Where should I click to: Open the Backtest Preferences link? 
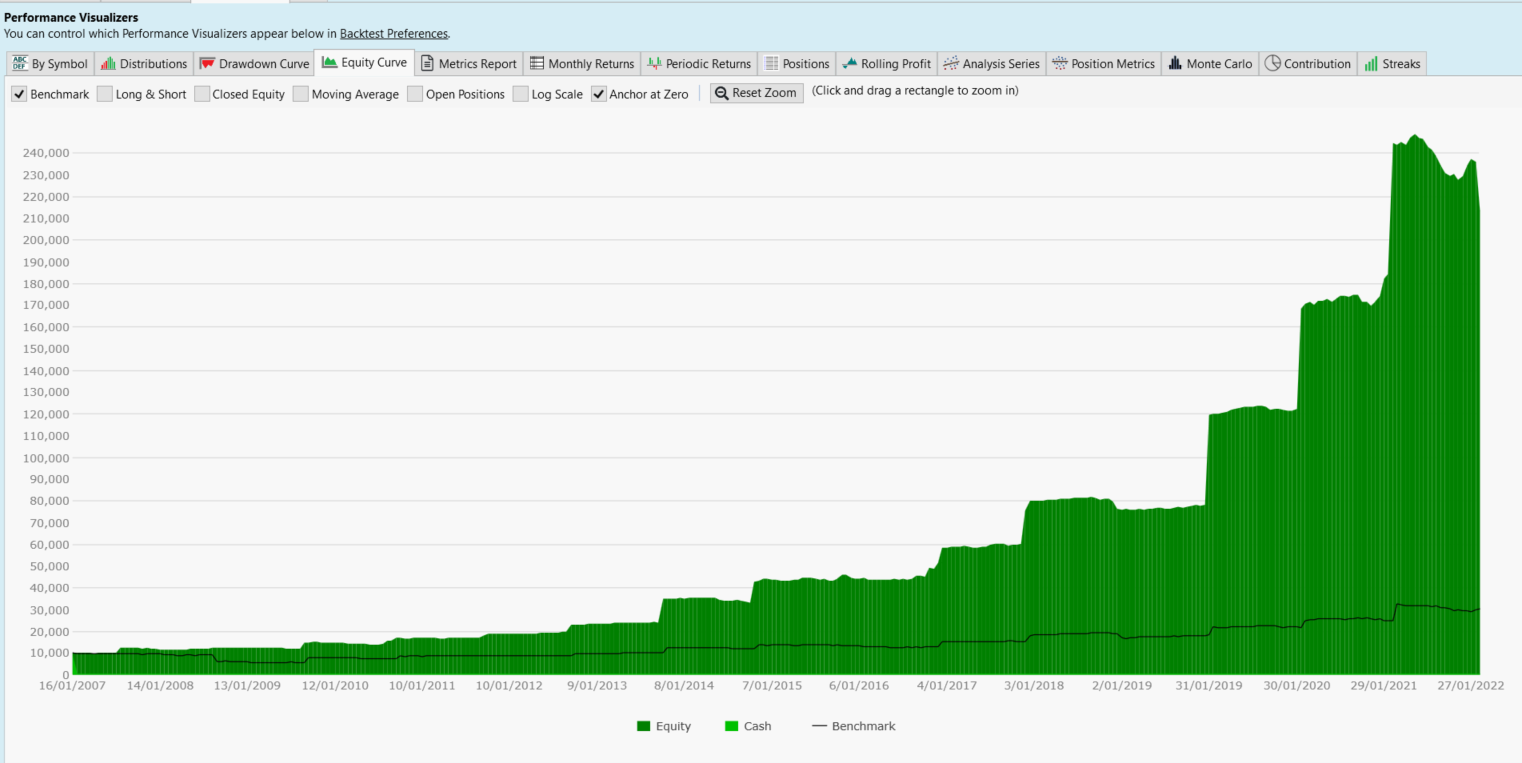[394, 34]
